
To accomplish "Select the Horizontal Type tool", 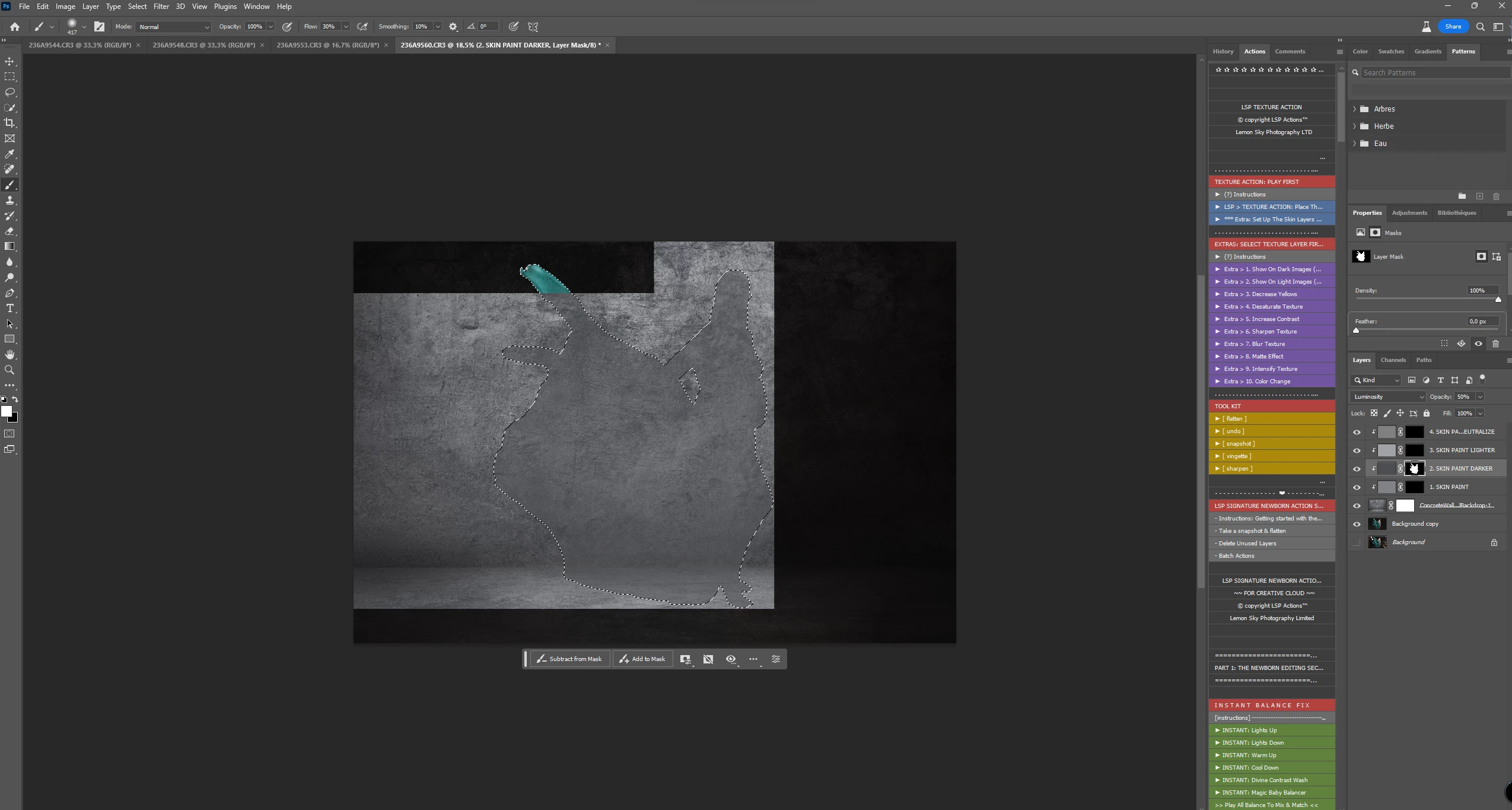I will pos(9,308).
